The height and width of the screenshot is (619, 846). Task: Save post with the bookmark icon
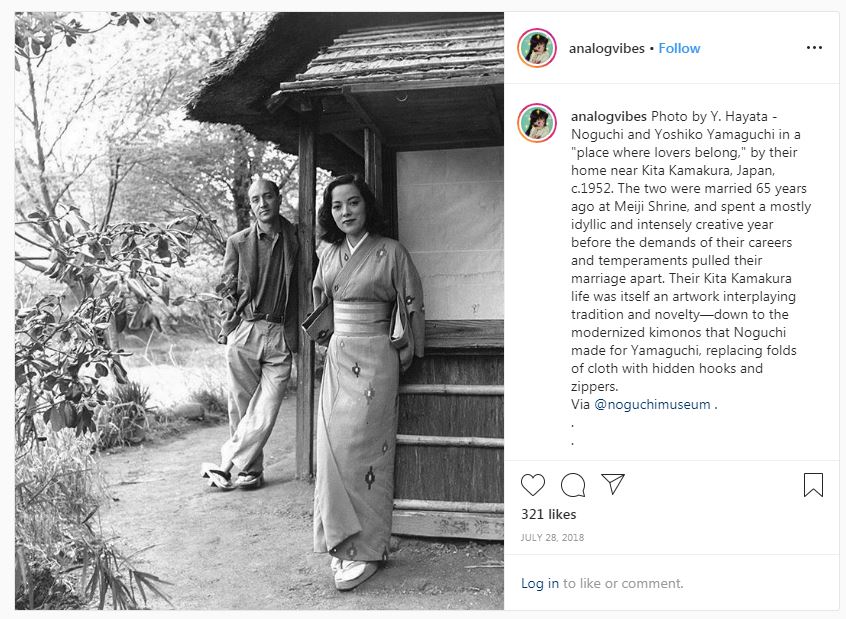click(x=813, y=485)
